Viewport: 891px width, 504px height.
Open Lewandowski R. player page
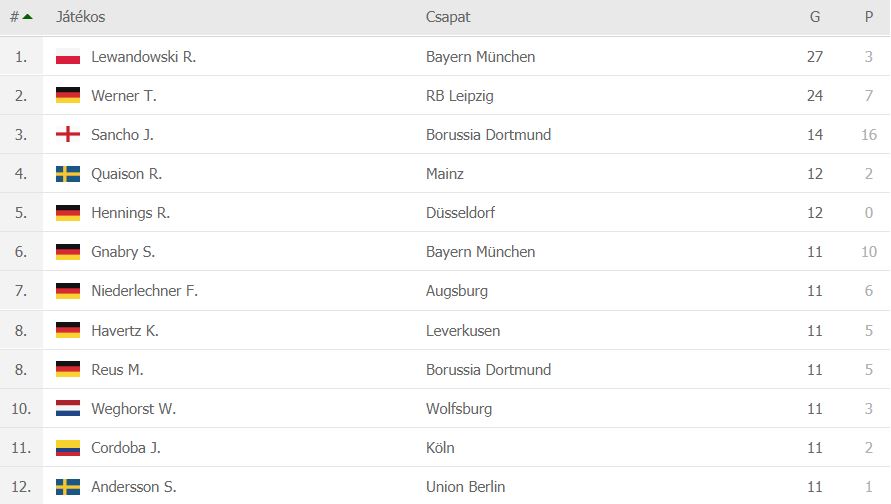143,57
